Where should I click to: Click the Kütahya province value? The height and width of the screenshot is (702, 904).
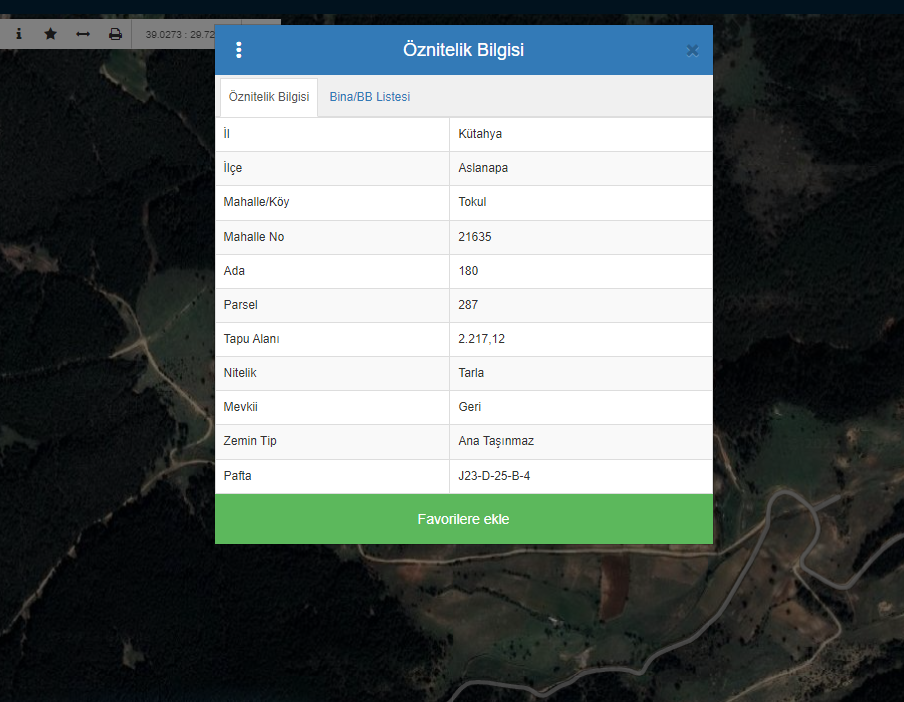click(480, 134)
